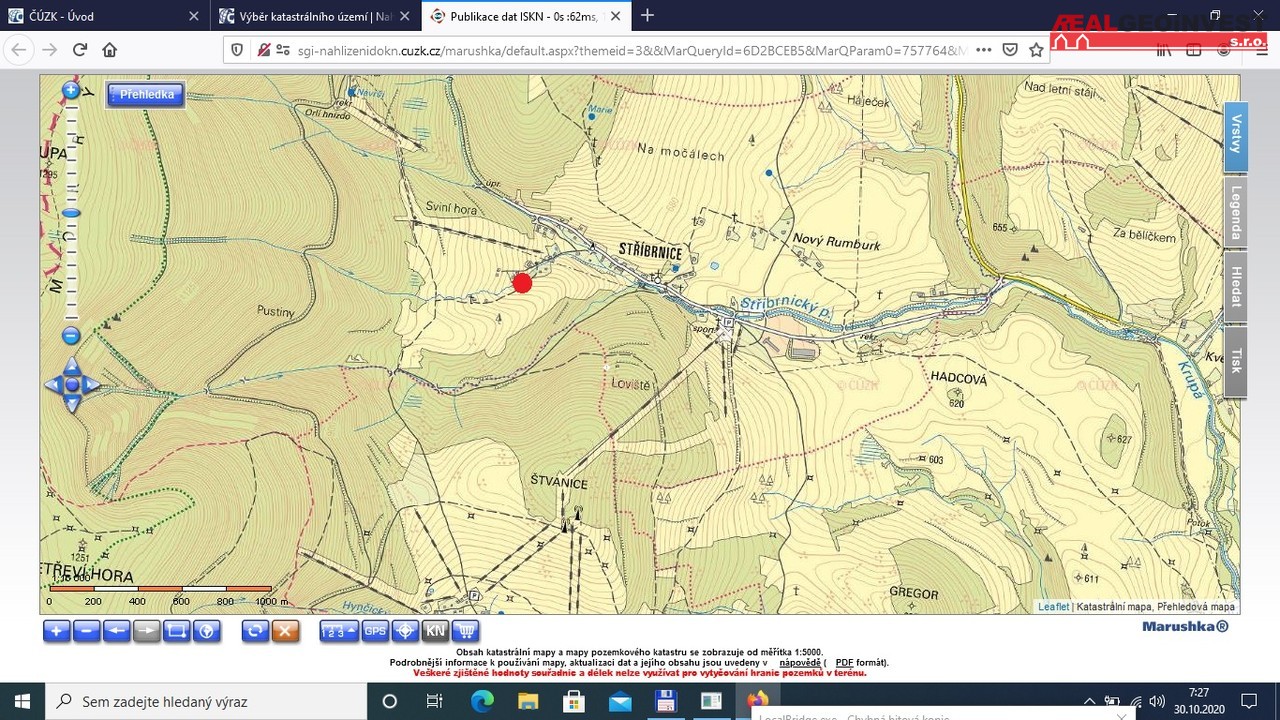Click the refresh map button

(256, 631)
